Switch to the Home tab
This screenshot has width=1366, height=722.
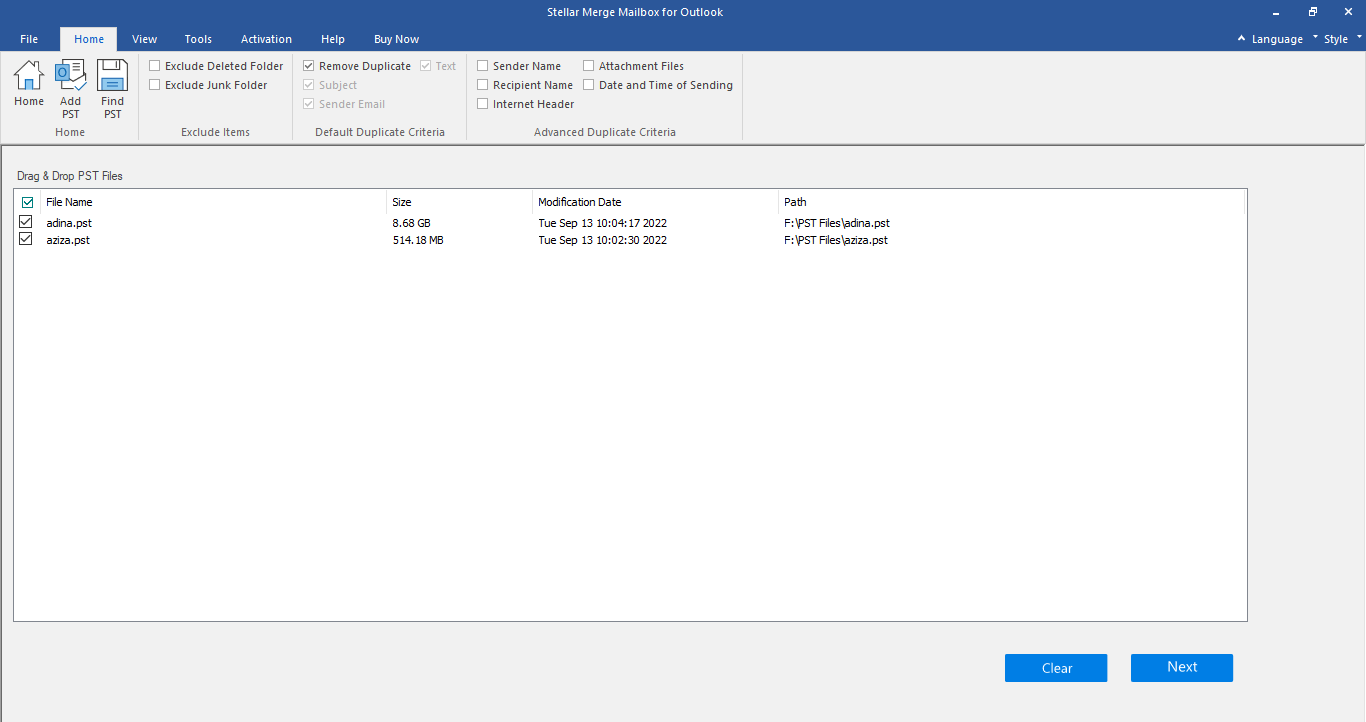point(89,39)
